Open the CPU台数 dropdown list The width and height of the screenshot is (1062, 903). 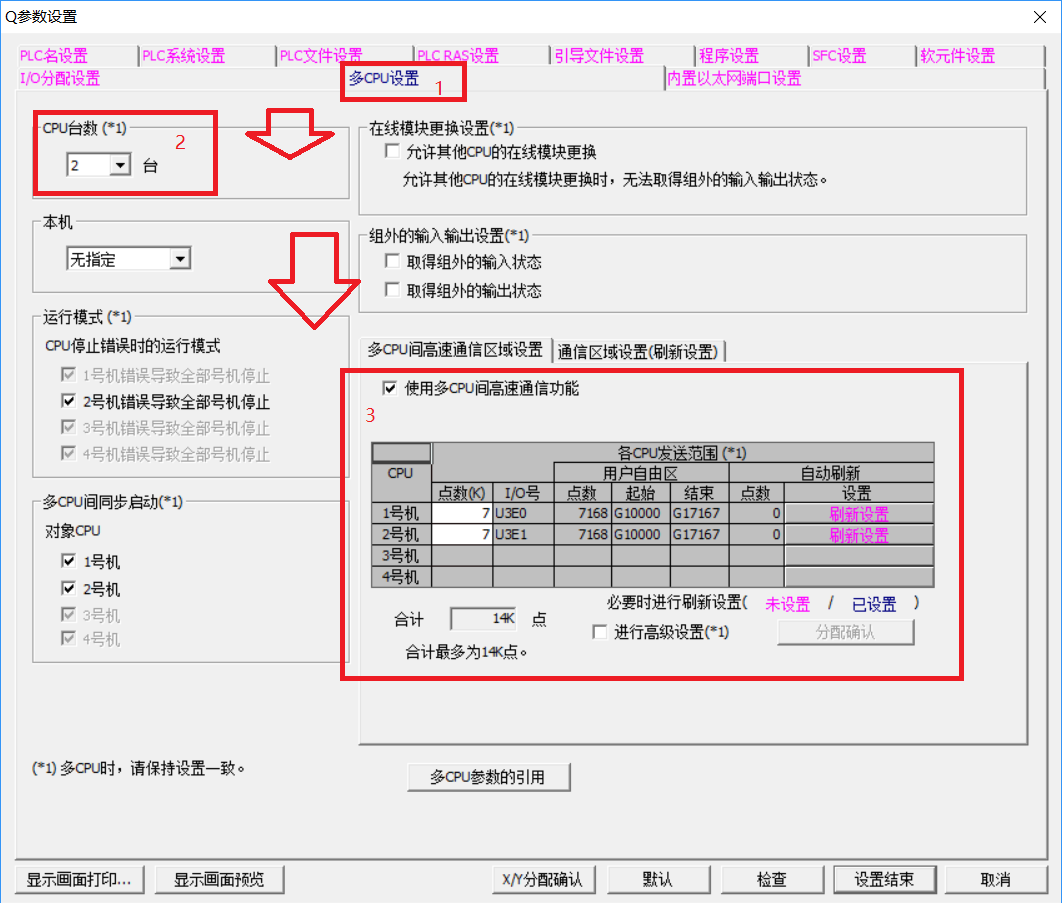click(x=120, y=166)
